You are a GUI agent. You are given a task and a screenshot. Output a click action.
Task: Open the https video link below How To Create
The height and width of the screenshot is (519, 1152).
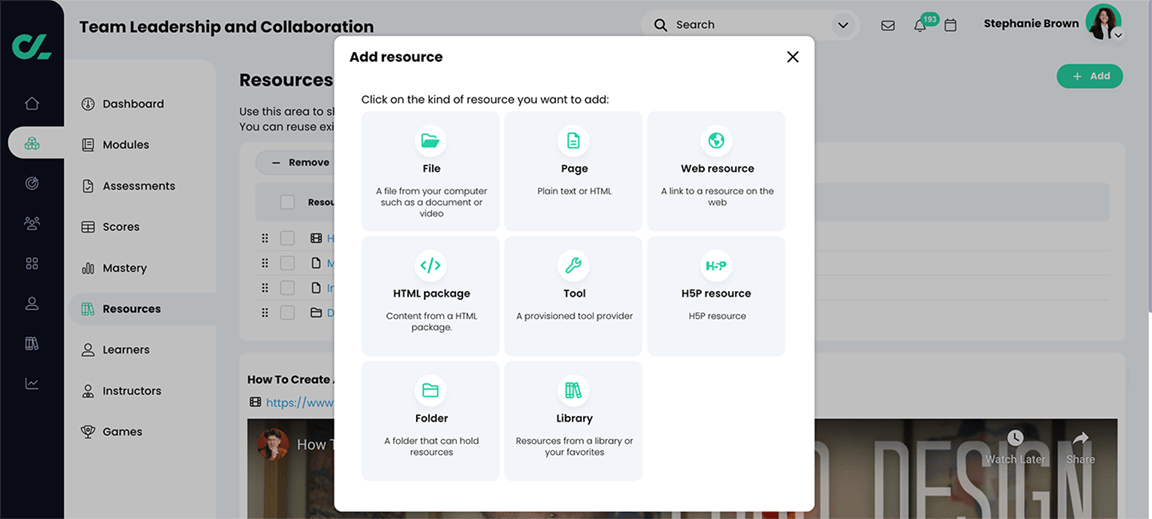tap(300, 402)
